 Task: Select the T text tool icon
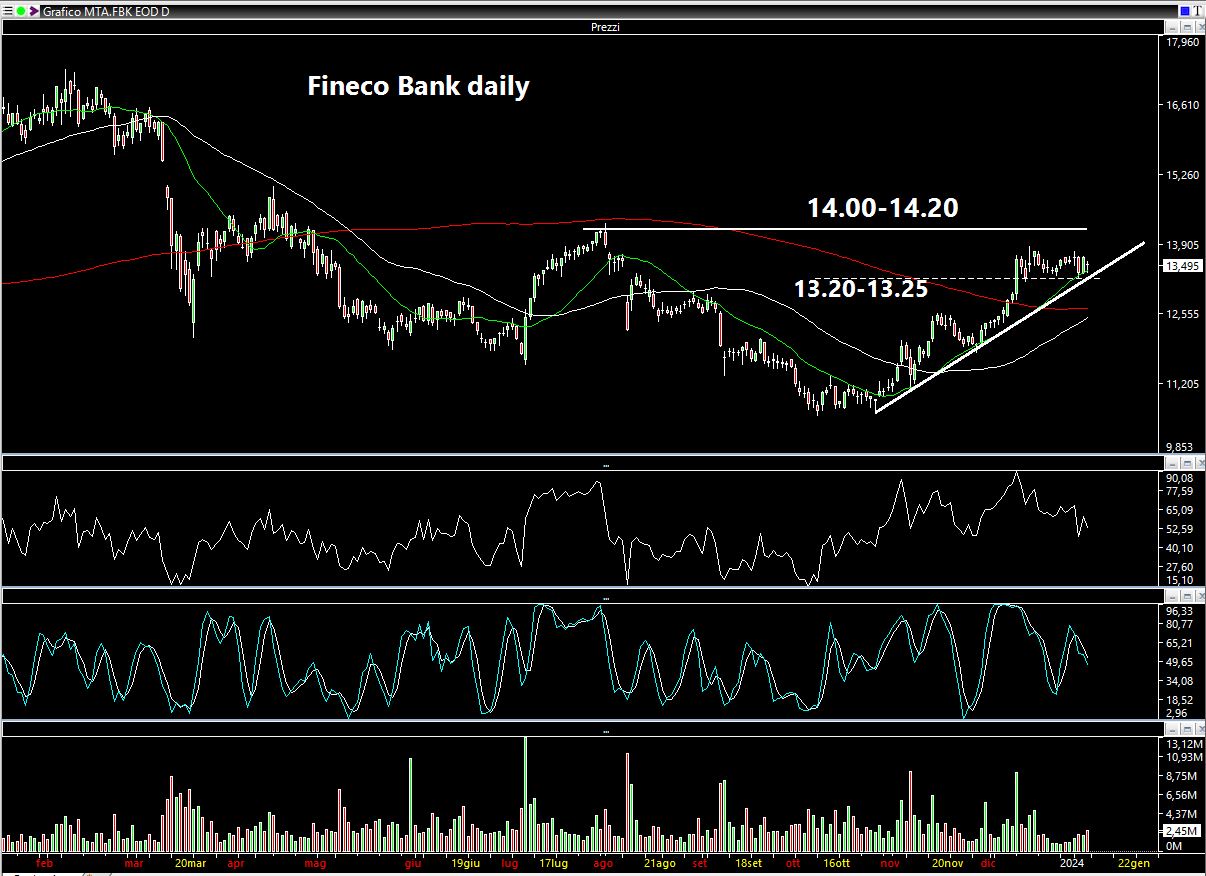pyautogui.click(x=1197, y=10)
